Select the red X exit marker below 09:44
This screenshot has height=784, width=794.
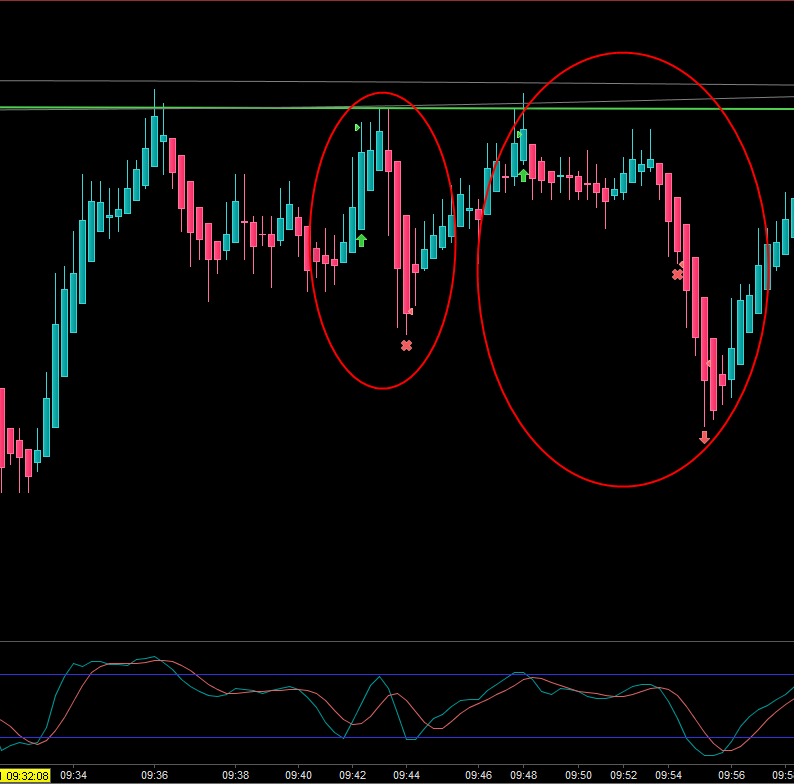pos(406,345)
